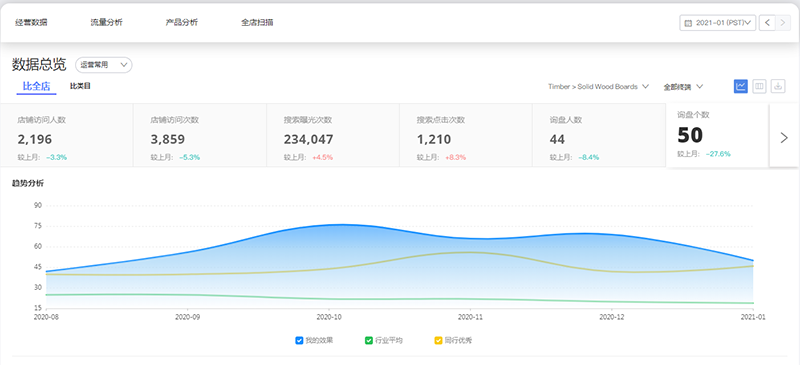Toggle 我的效果 legend checkbox
The image size is (800, 365).
pyautogui.click(x=299, y=340)
